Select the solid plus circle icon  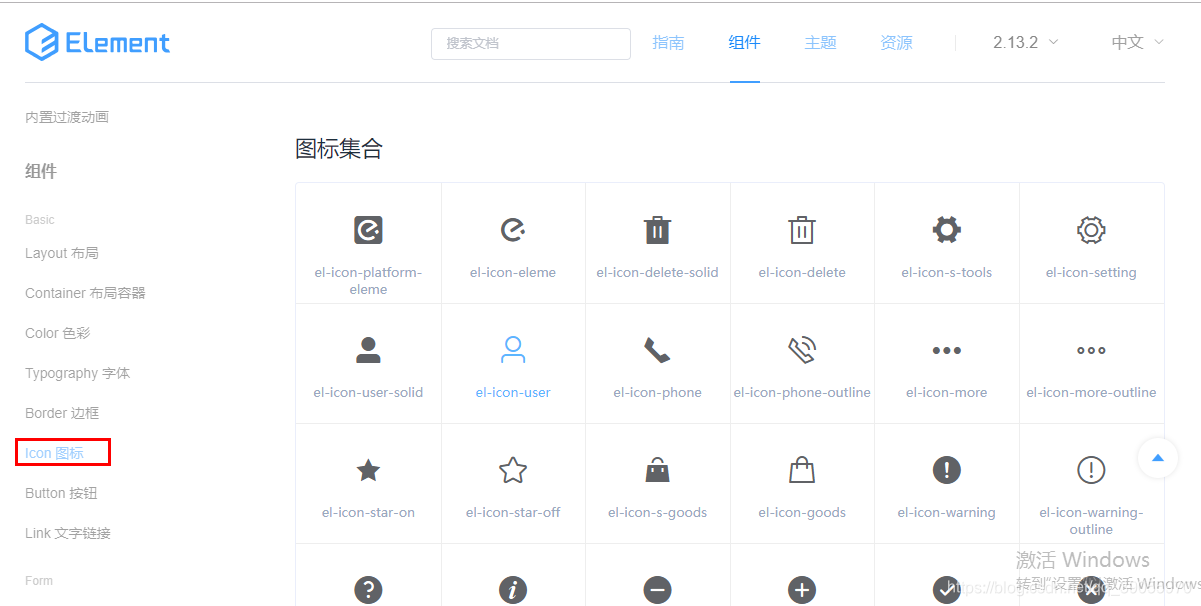click(802, 590)
